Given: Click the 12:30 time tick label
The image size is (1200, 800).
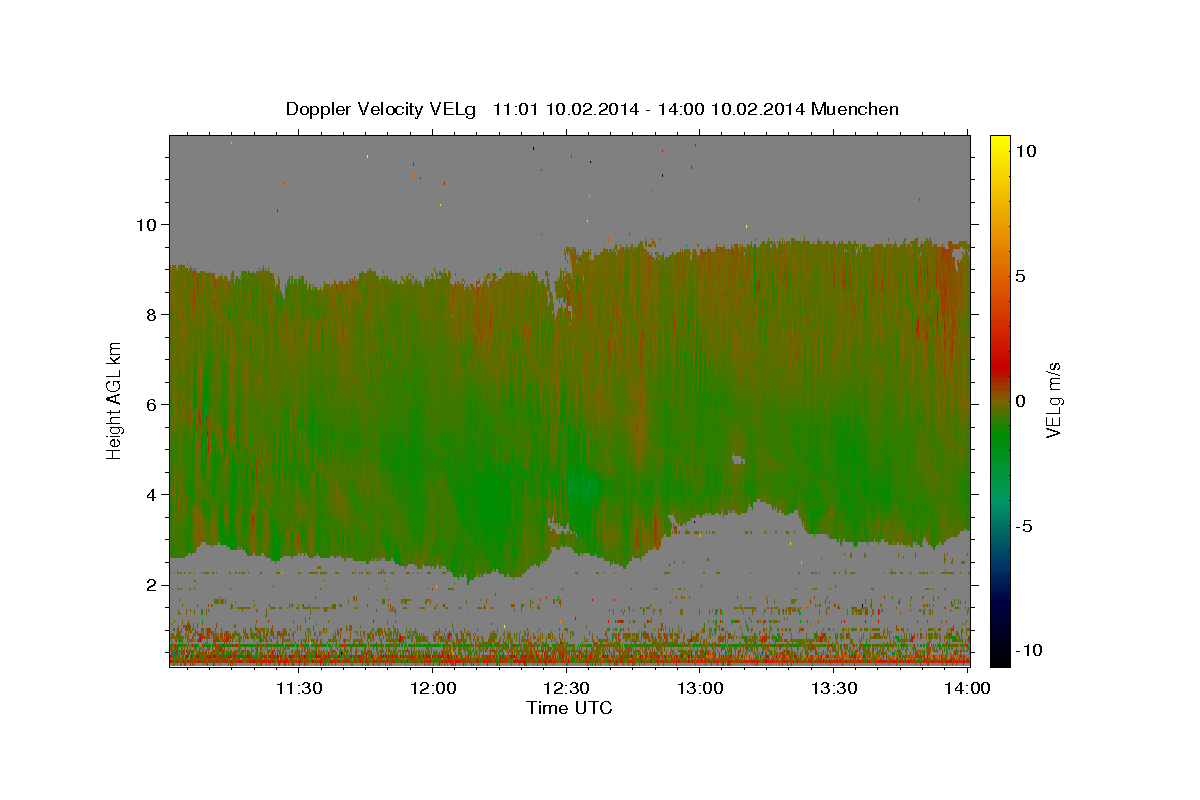Looking at the screenshot, I should (566, 688).
